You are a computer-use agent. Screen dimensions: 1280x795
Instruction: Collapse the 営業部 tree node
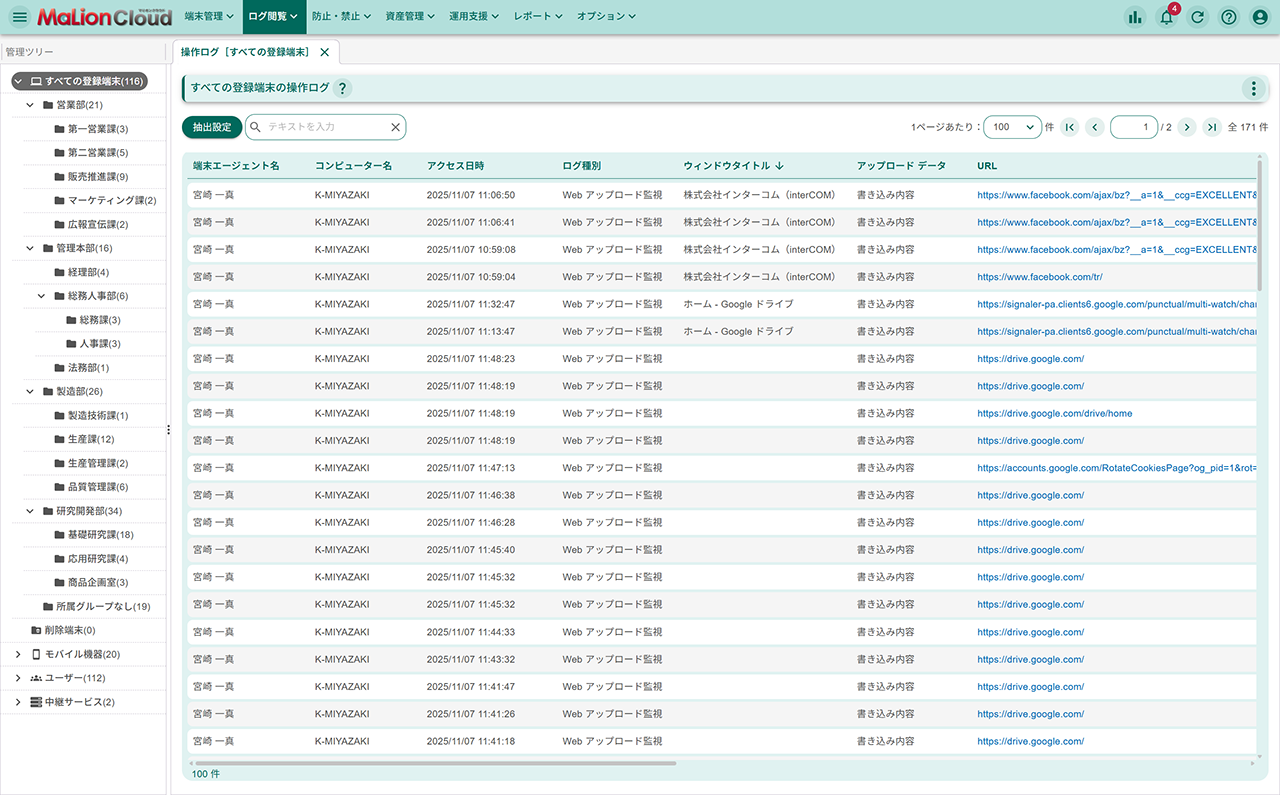click(30, 105)
